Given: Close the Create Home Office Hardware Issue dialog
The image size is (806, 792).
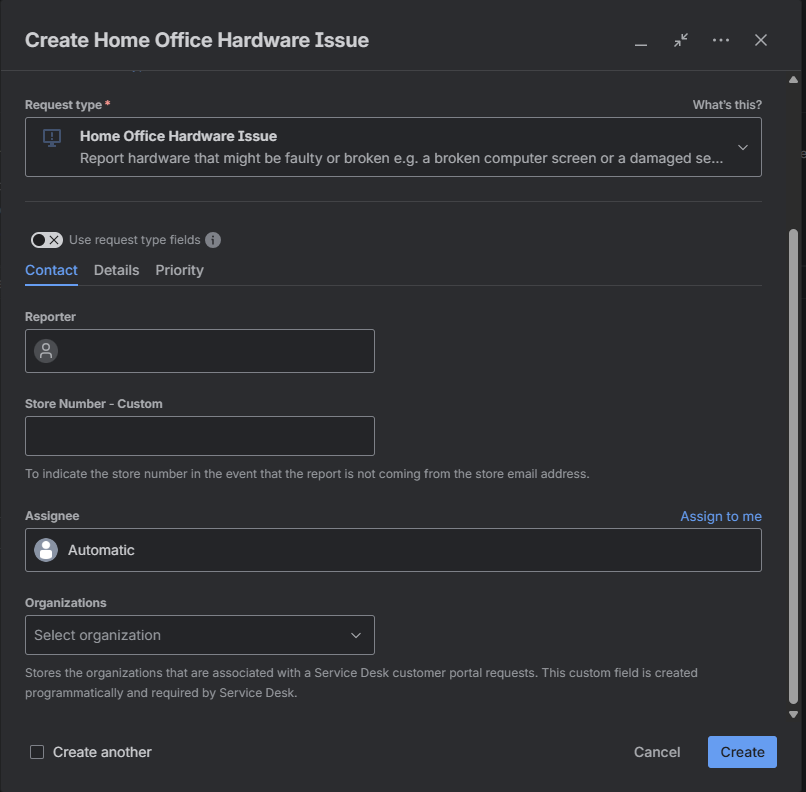Looking at the screenshot, I should point(761,40).
